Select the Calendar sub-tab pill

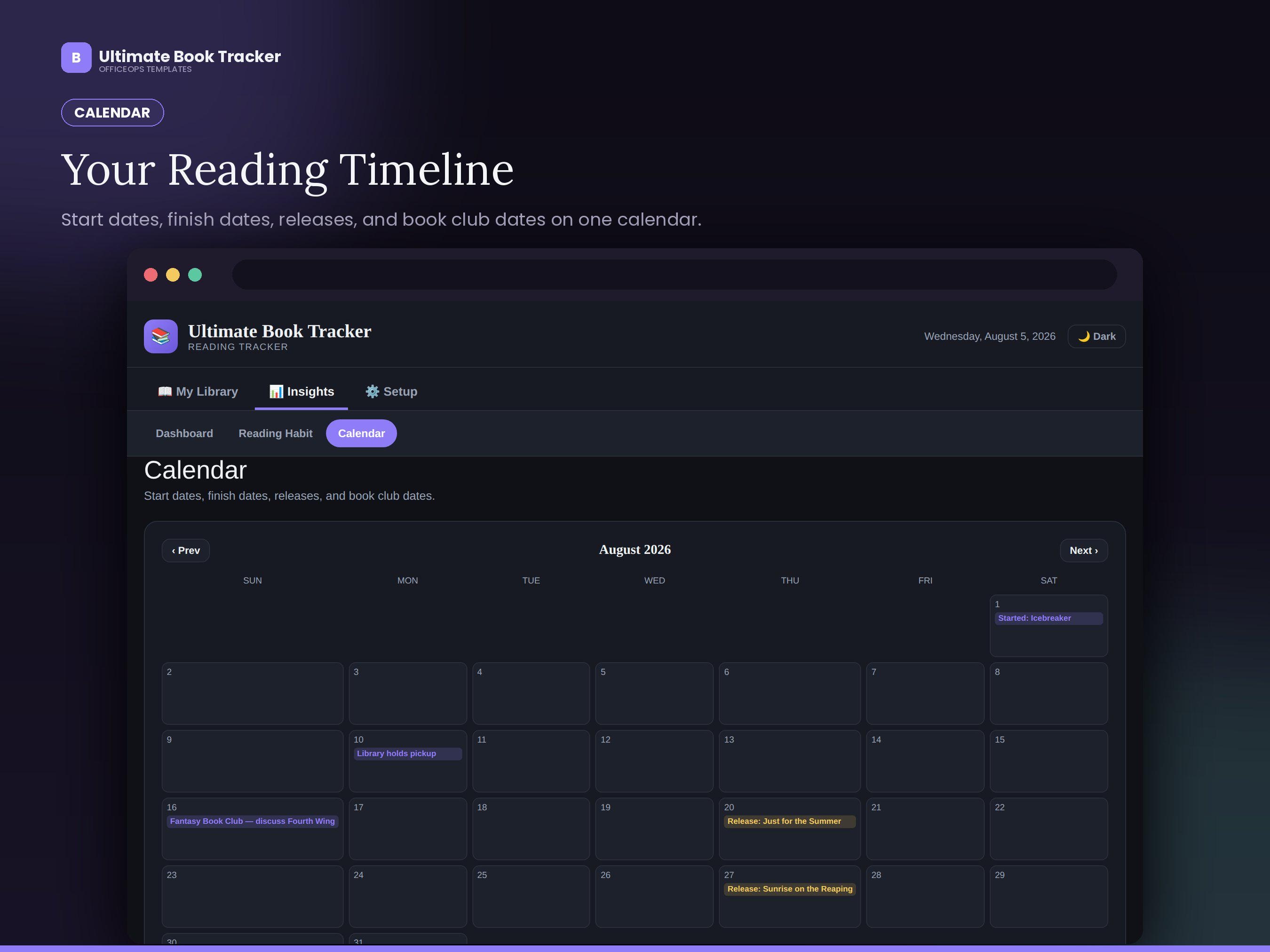point(362,433)
